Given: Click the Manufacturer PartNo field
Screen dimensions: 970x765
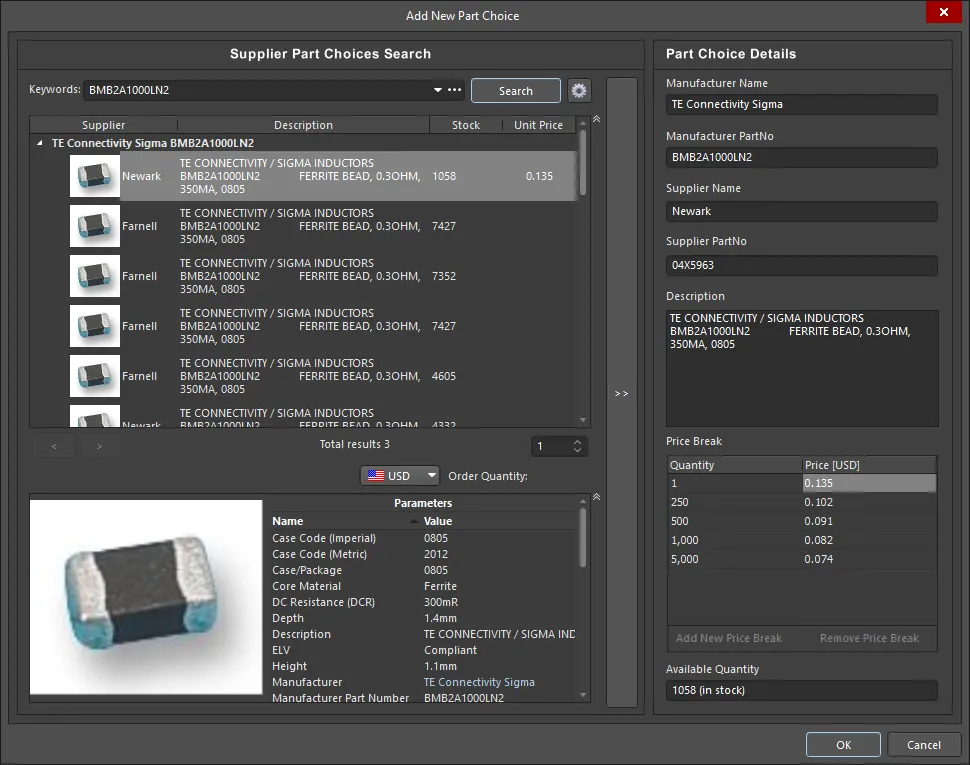Looking at the screenshot, I should point(802,157).
